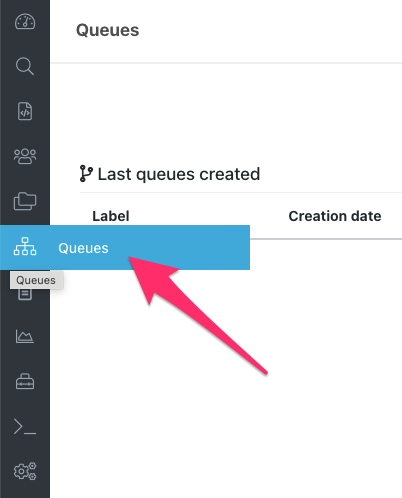Image resolution: width=402 pixels, height=498 pixels.
Task: Click the Last queues created heading
Action: pyautogui.click(x=179, y=174)
